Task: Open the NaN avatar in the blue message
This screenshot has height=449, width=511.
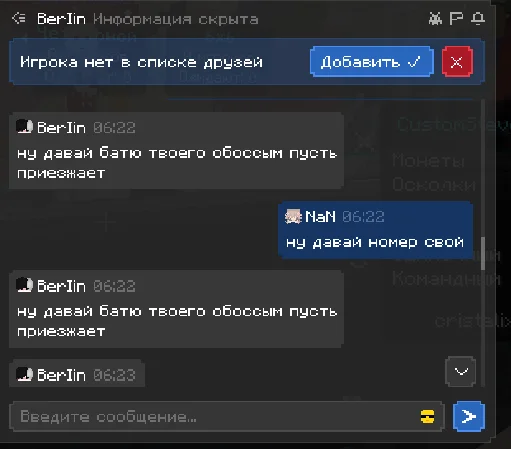Action: click(293, 217)
